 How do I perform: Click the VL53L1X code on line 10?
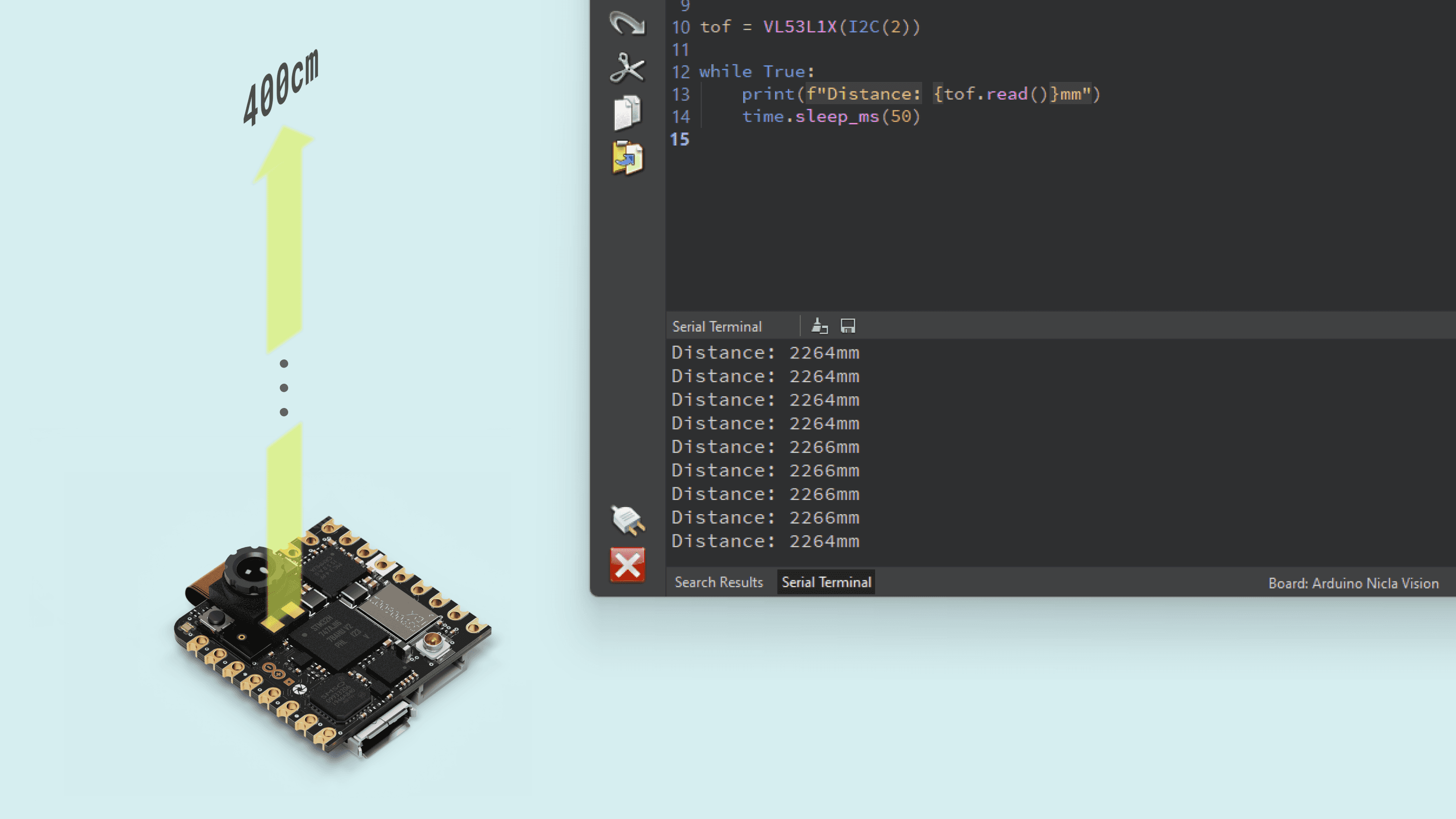point(799,27)
